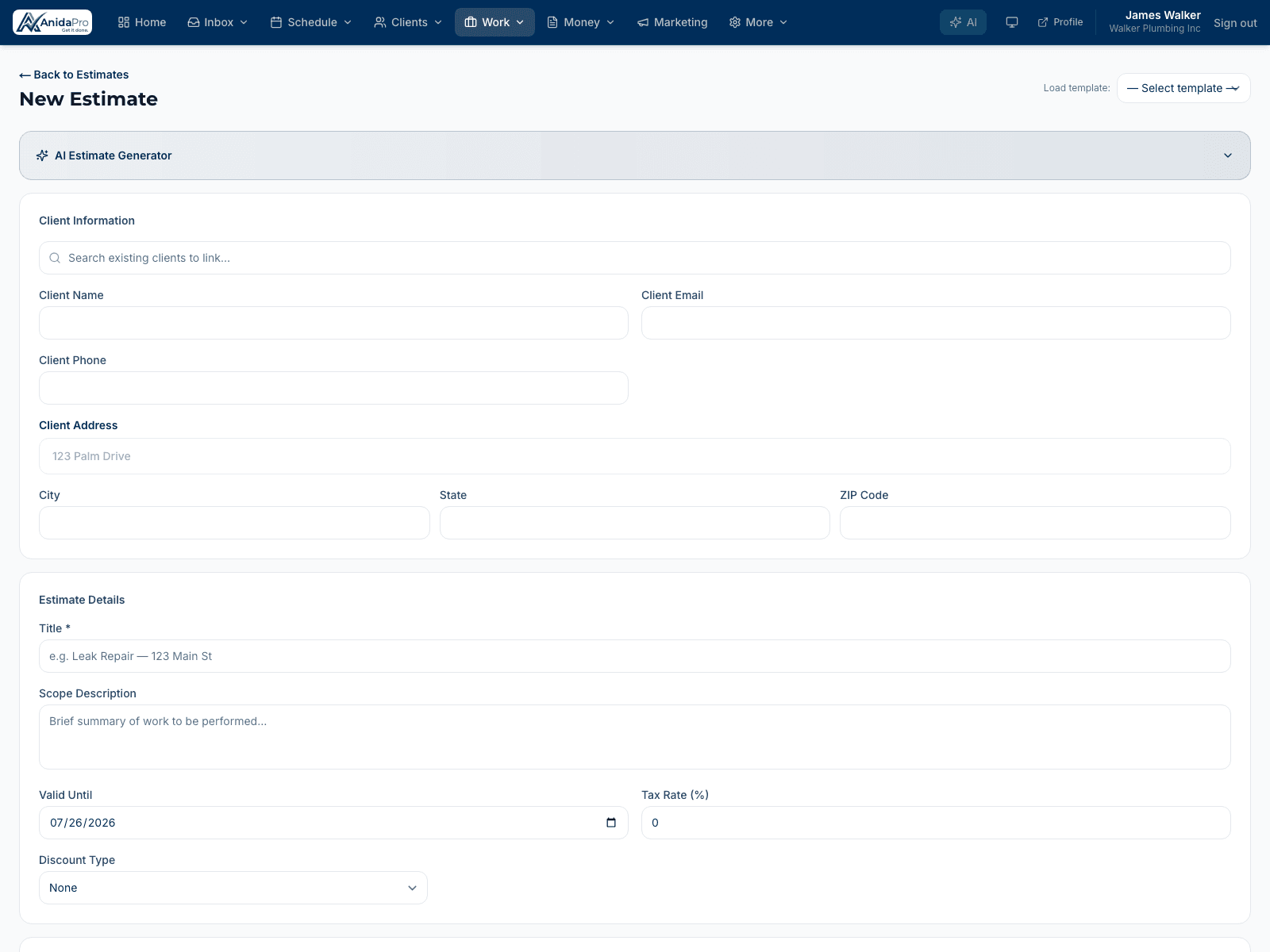
Task: Click the Client Name input
Action: pyautogui.click(x=333, y=323)
